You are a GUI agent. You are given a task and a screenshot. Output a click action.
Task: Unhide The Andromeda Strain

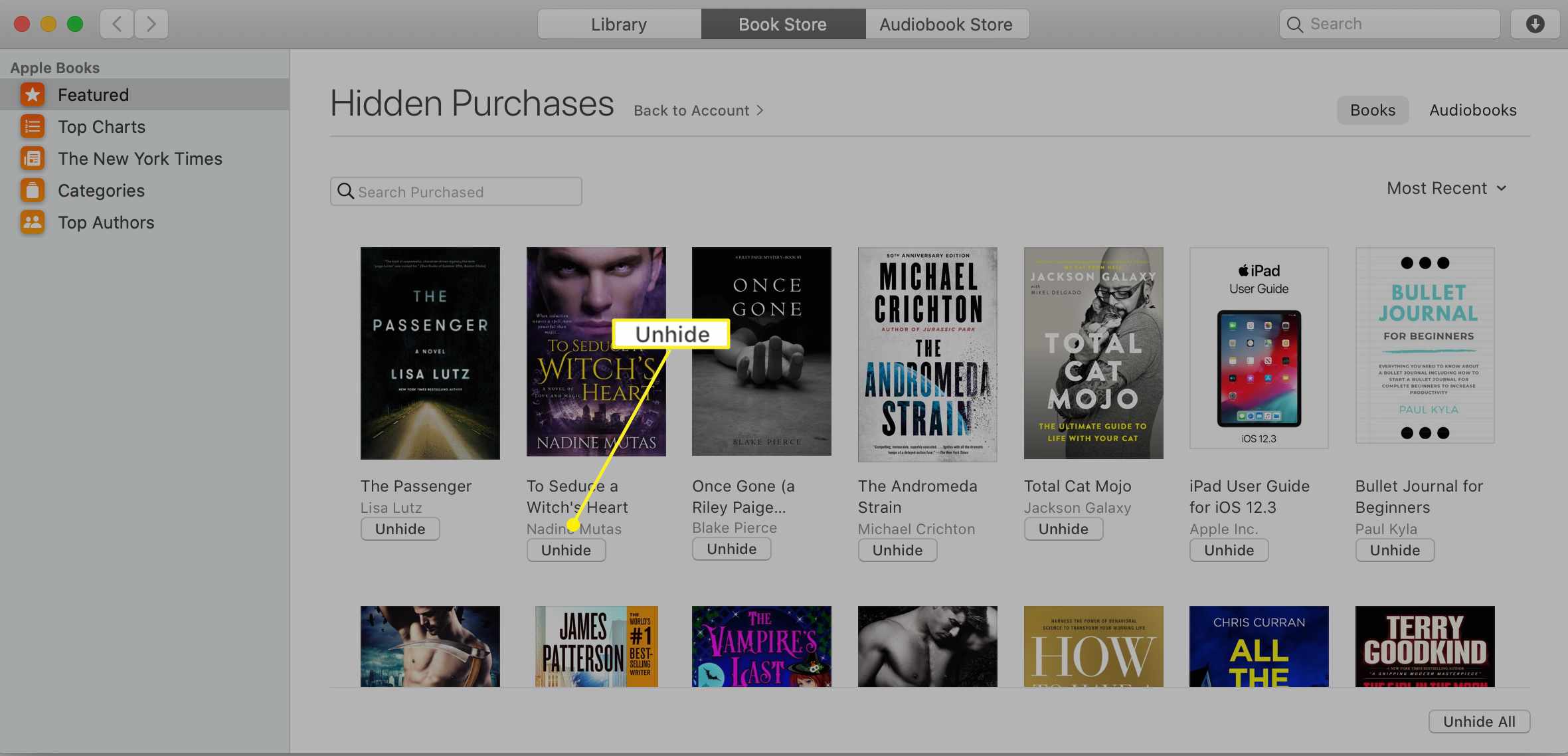click(897, 550)
